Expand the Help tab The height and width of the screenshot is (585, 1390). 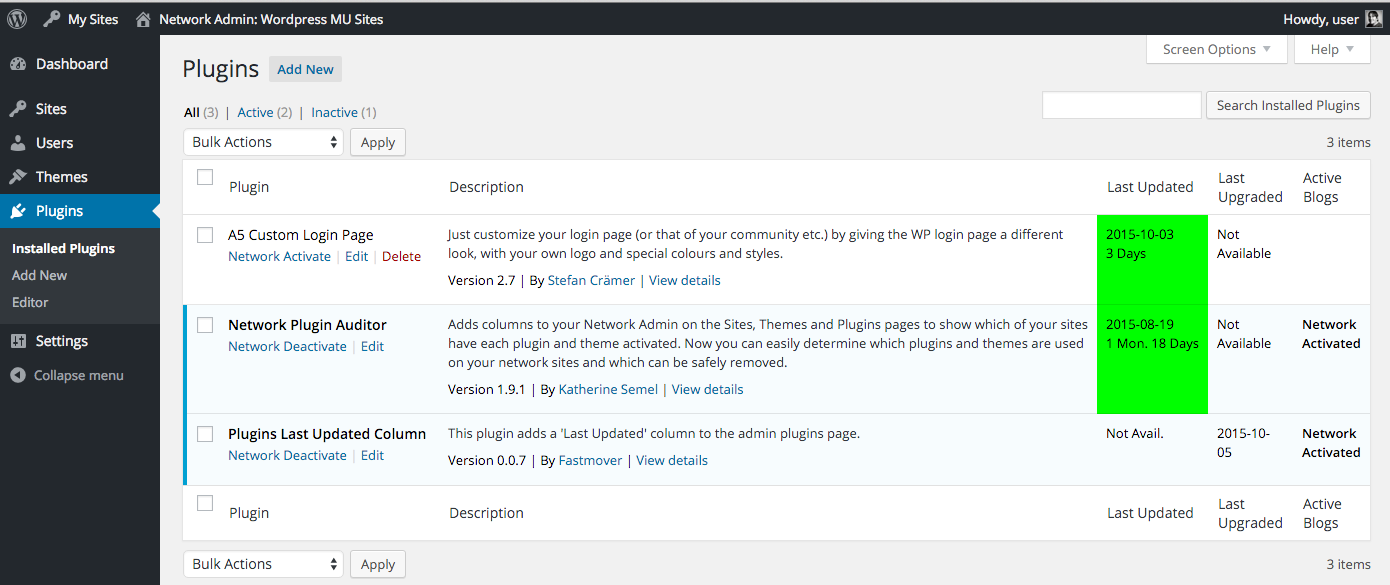click(x=1332, y=50)
